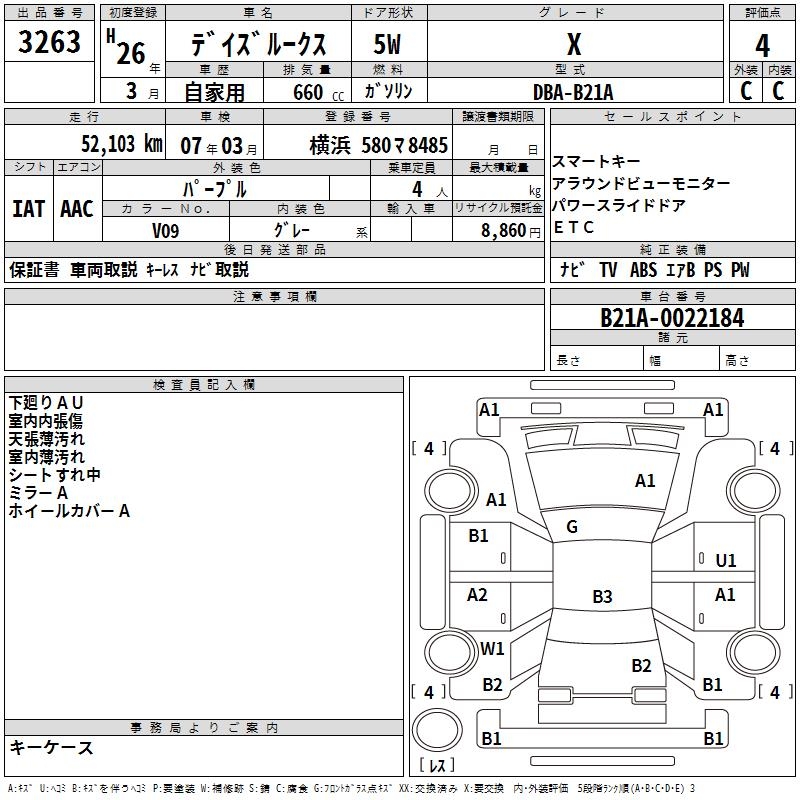This screenshot has height=800, width=800.
Task: Click chassis number B21A-0022184
Action: (x=672, y=318)
